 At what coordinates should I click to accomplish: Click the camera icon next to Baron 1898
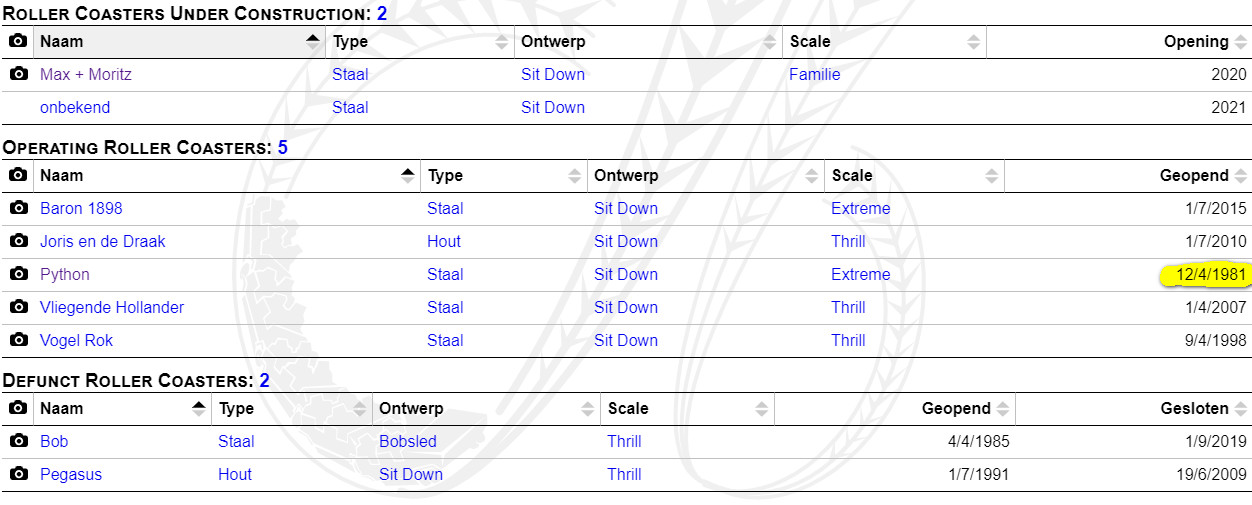click(x=18, y=208)
